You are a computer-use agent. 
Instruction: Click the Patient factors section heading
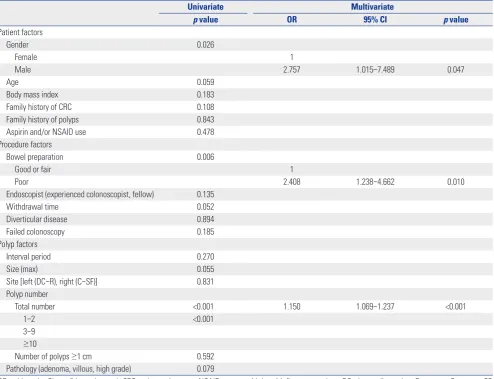tap(21, 32)
